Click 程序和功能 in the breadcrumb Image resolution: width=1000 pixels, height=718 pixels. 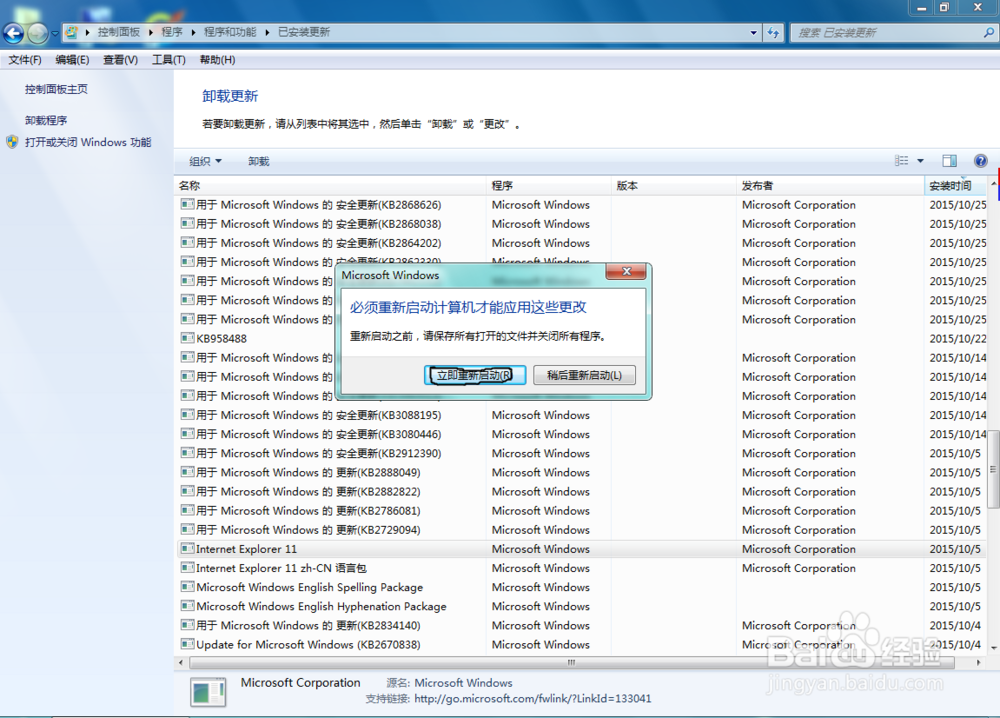tap(230, 32)
